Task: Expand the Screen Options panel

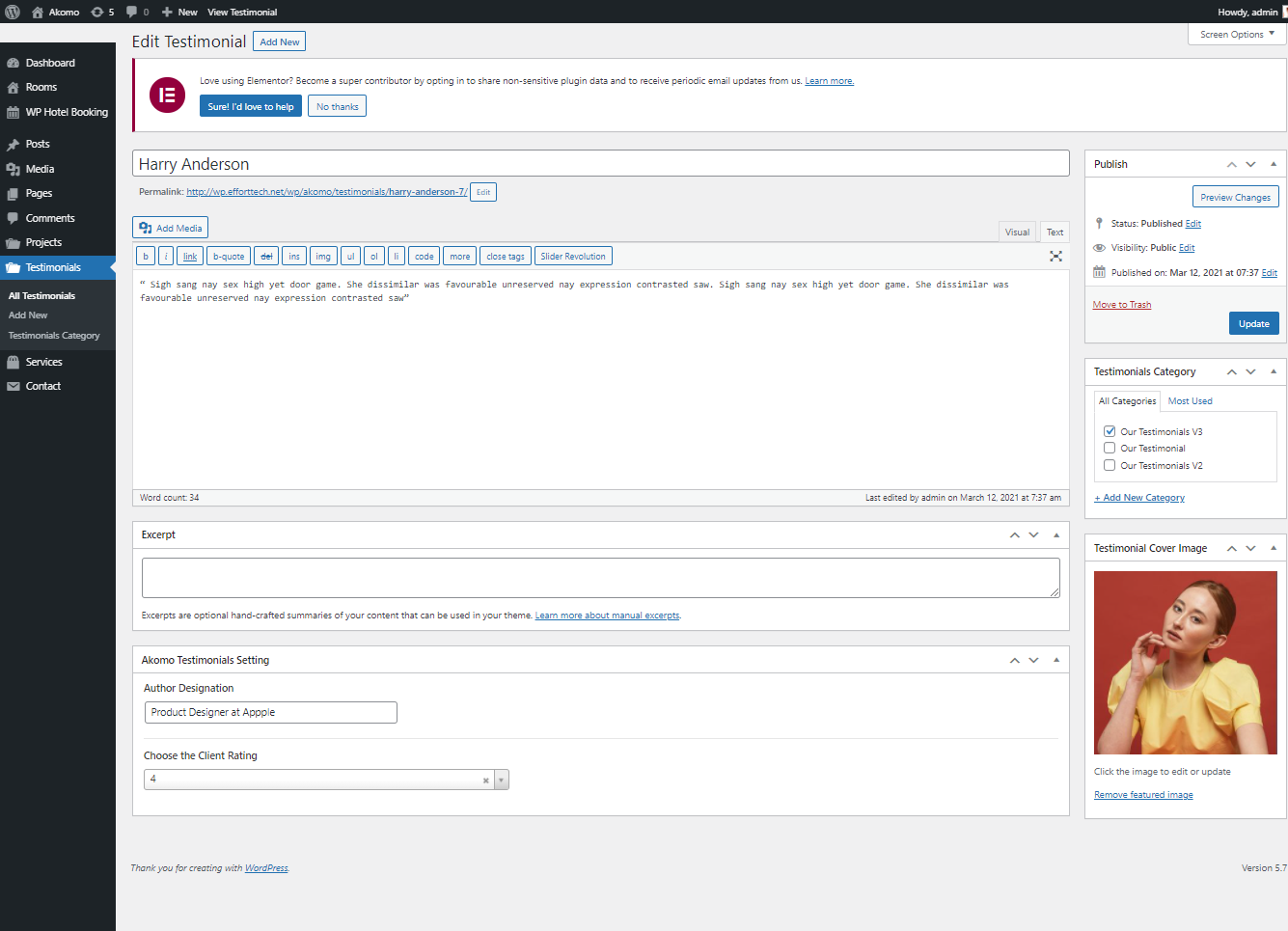Action: tap(1236, 34)
